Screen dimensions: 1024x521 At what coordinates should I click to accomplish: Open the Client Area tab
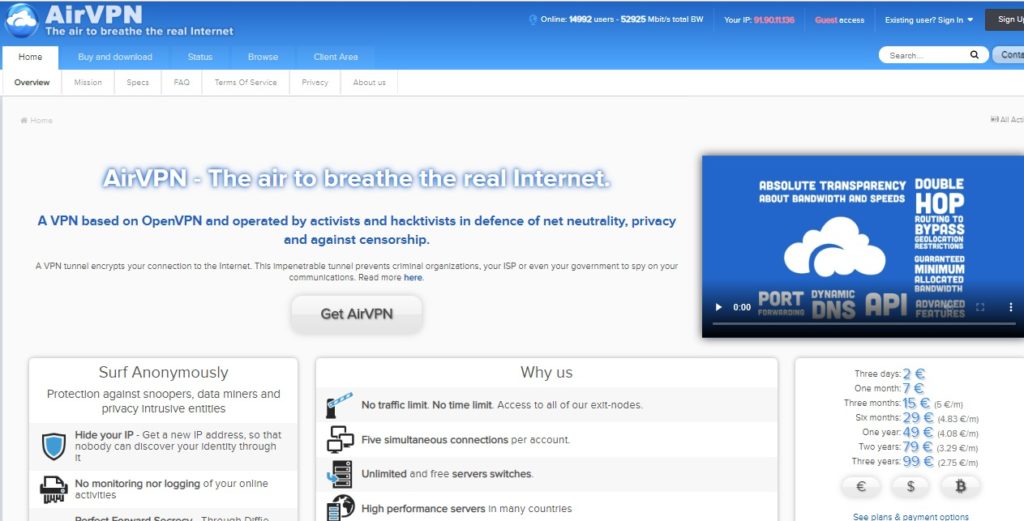tap(335, 57)
